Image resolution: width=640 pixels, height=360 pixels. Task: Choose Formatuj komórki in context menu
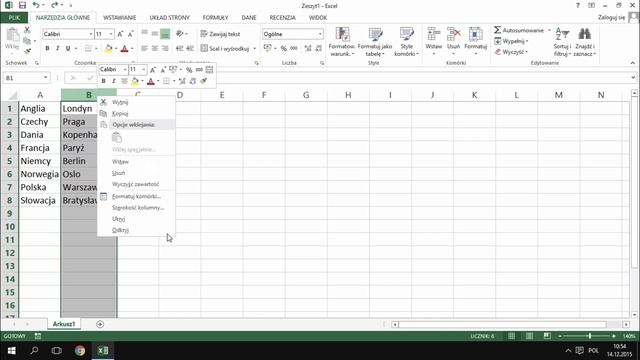[x=136, y=196]
